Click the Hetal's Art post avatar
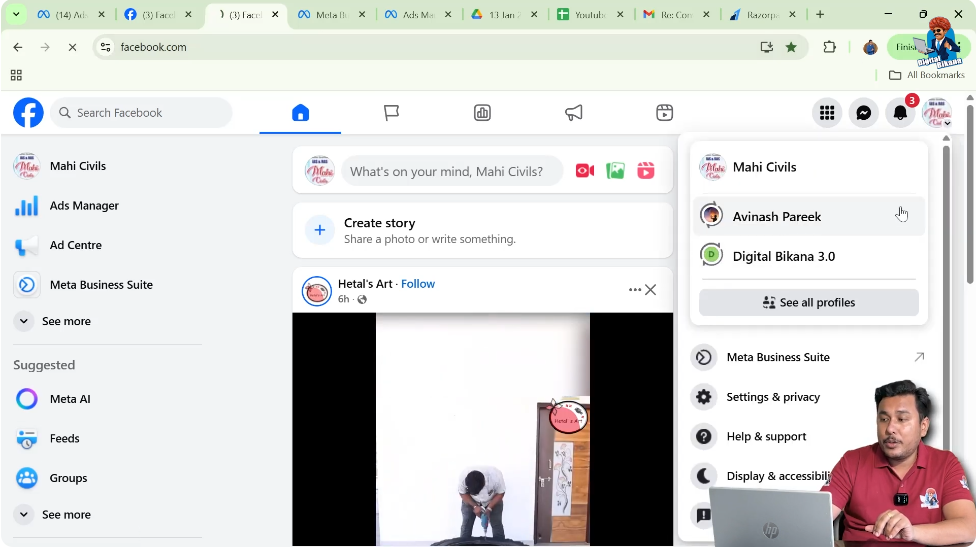The image size is (977, 549). tap(317, 291)
